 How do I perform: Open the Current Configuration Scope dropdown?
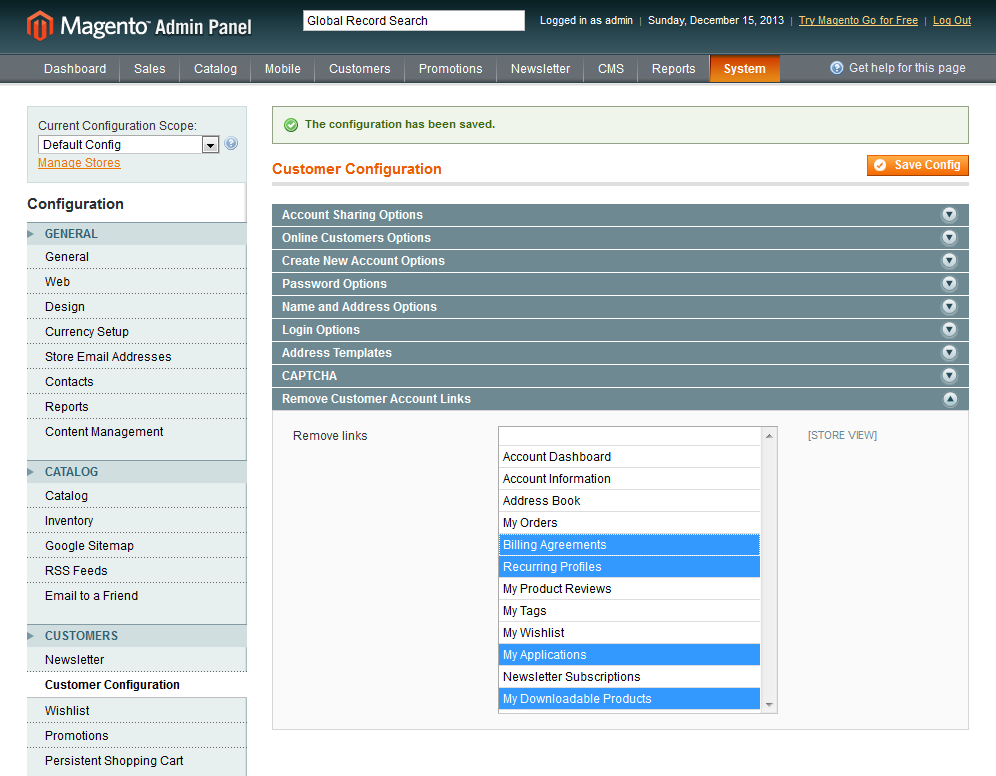click(129, 145)
